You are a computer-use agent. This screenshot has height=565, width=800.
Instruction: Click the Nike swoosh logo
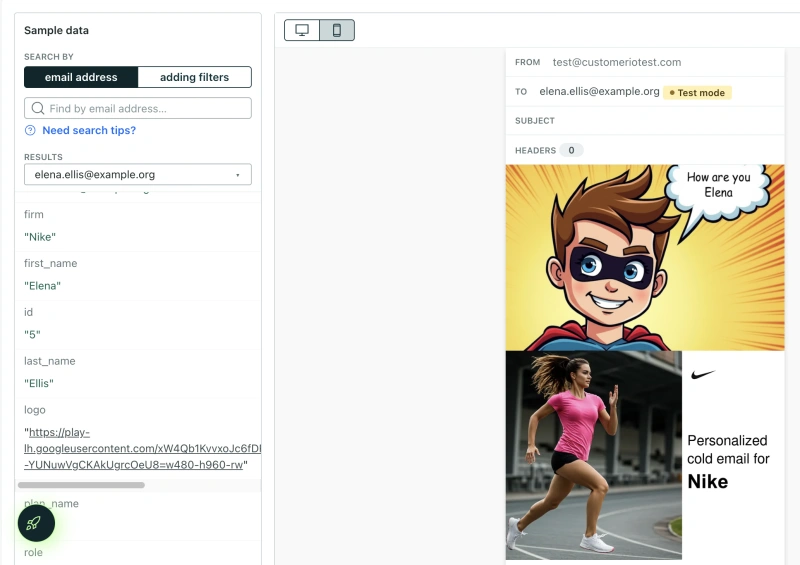[x=703, y=375]
